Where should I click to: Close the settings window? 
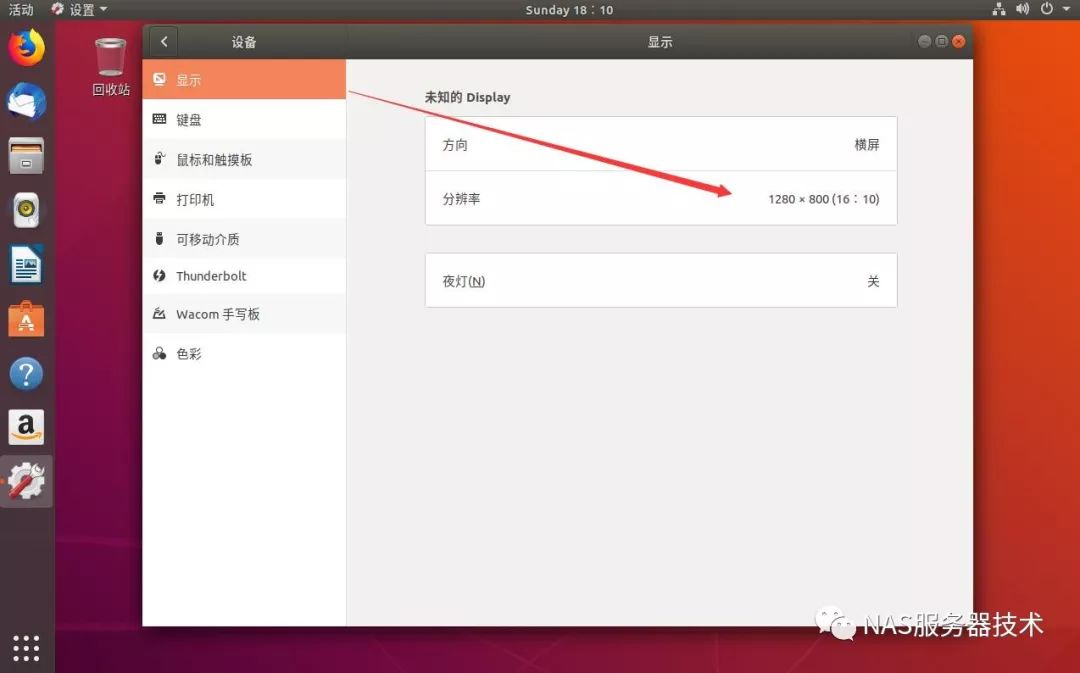coord(959,41)
